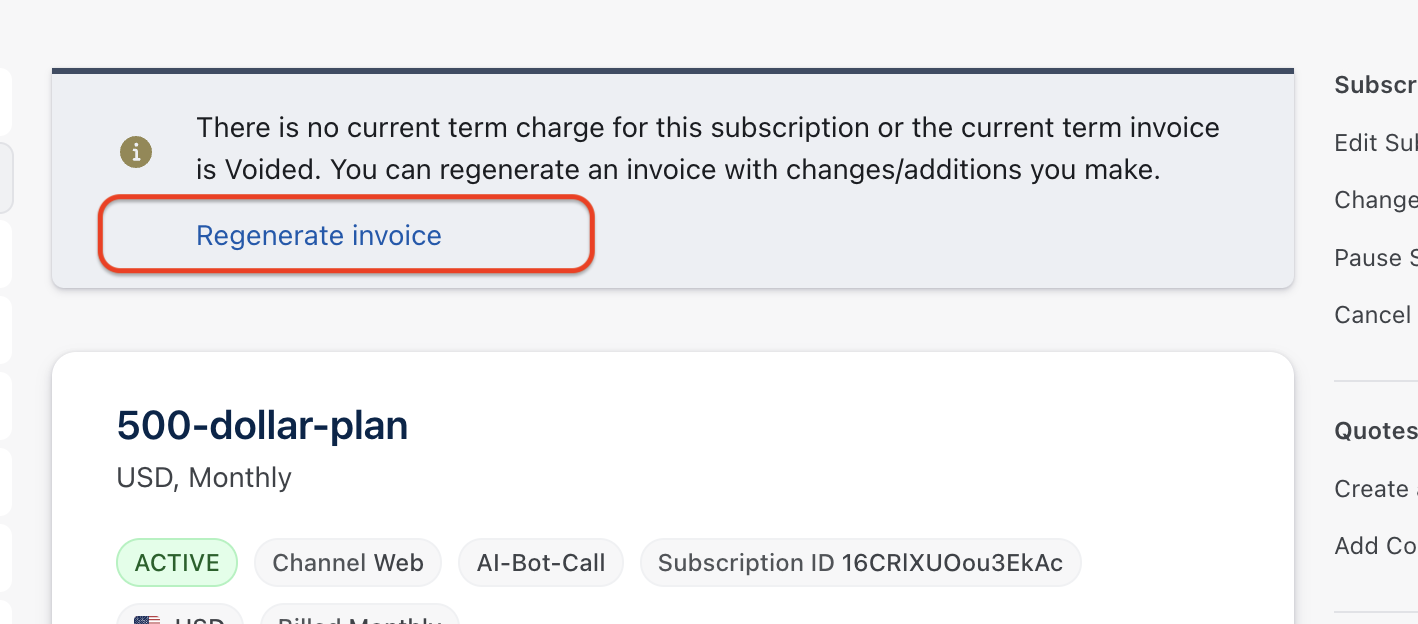The width and height of the screenshot is (1418, 624).
Task: Click the AI-Bot-Call tag
Action: pos(541,563)
